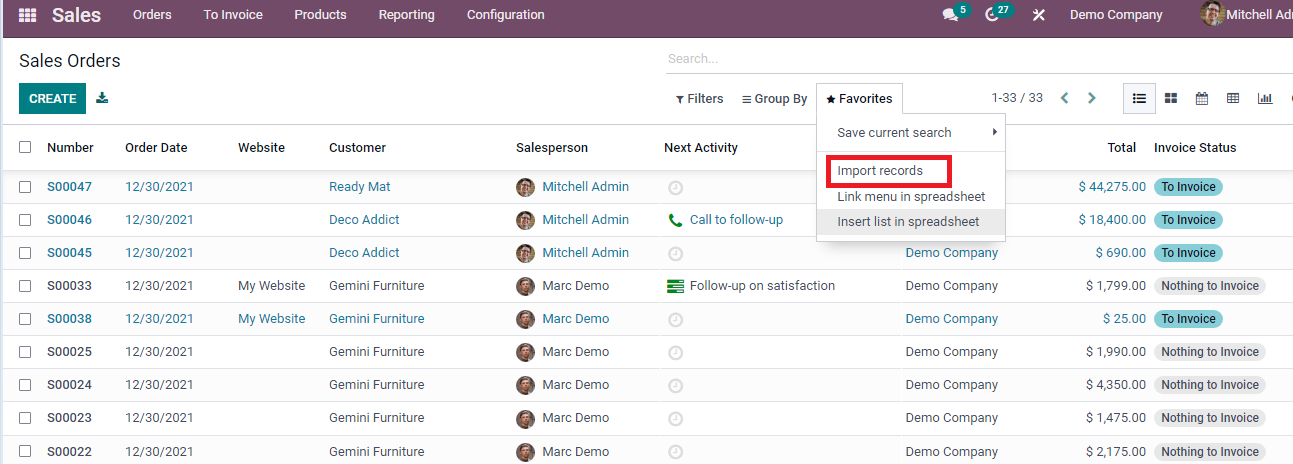Click the download export icon beside Create
Image resolution: width=1293 pixels, height=464 pixels.
[x=102, y=98]
